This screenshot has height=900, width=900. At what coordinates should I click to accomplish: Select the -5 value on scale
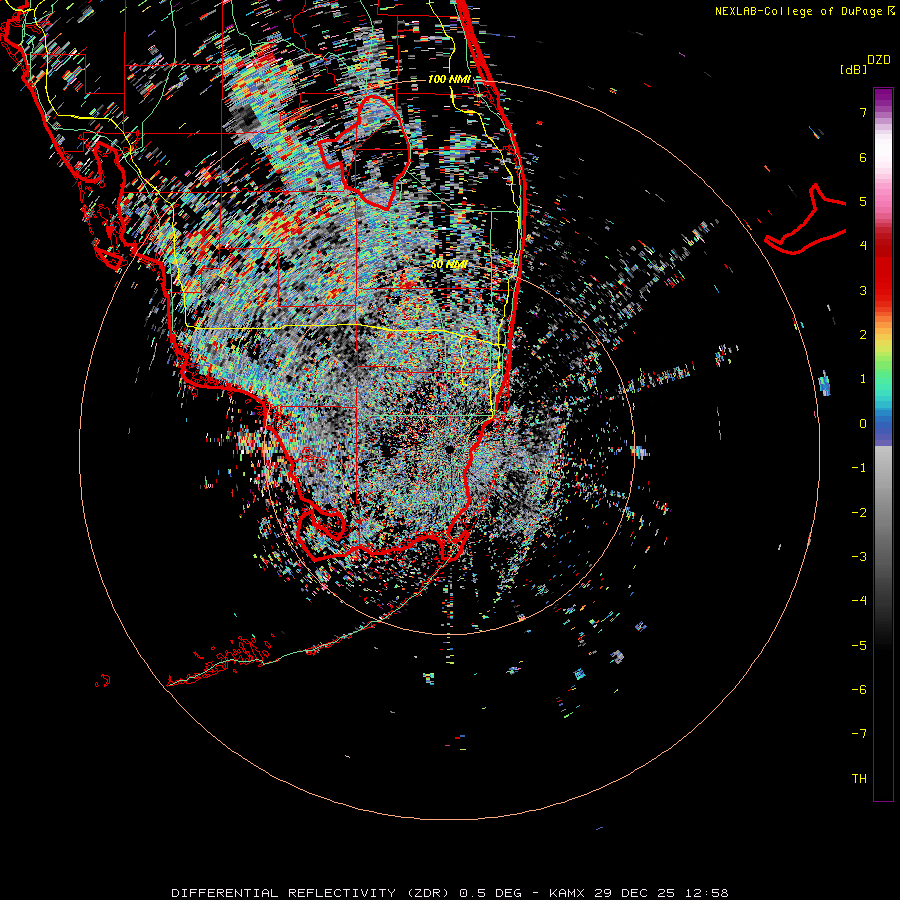(859, 646)
